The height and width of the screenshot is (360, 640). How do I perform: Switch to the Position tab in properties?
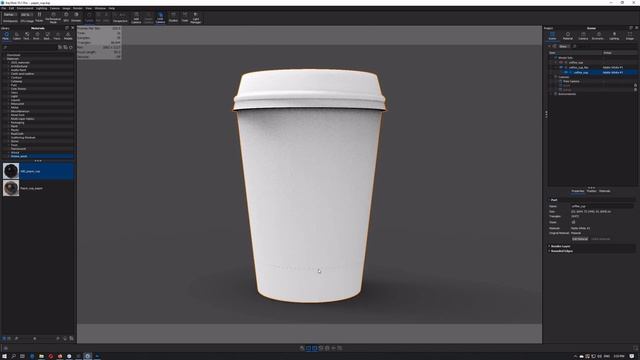[x=591, y=191]
